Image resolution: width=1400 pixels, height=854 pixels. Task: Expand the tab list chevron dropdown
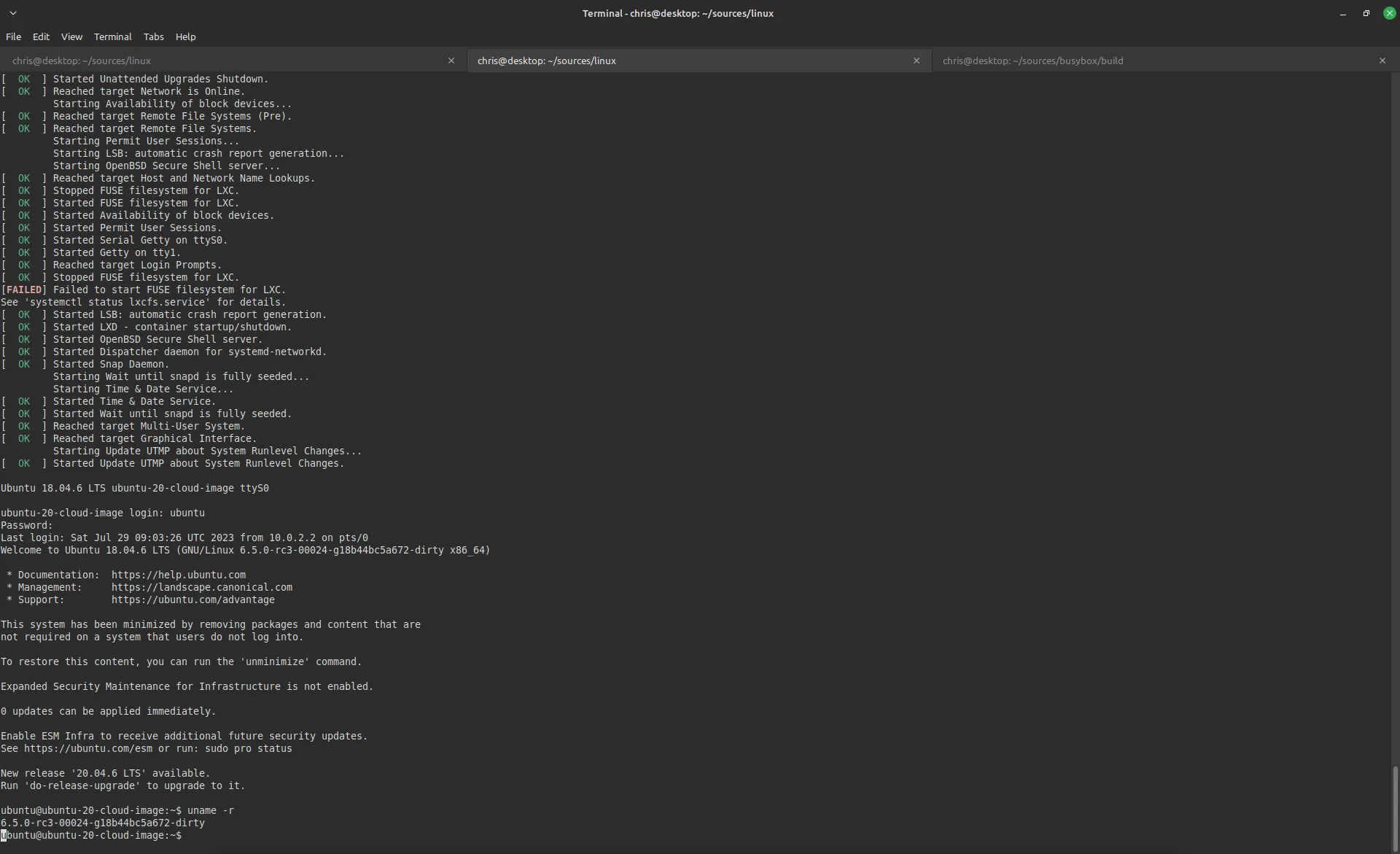13,13
